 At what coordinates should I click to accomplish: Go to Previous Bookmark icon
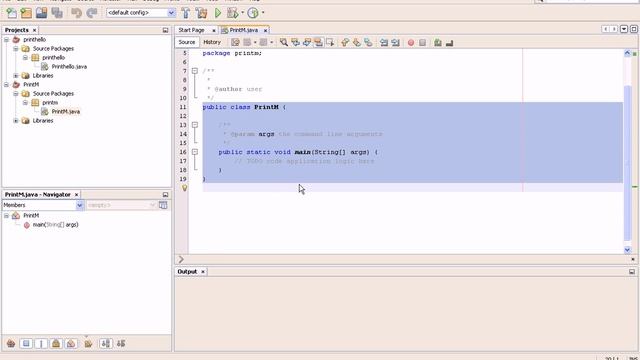pos(345,42)
